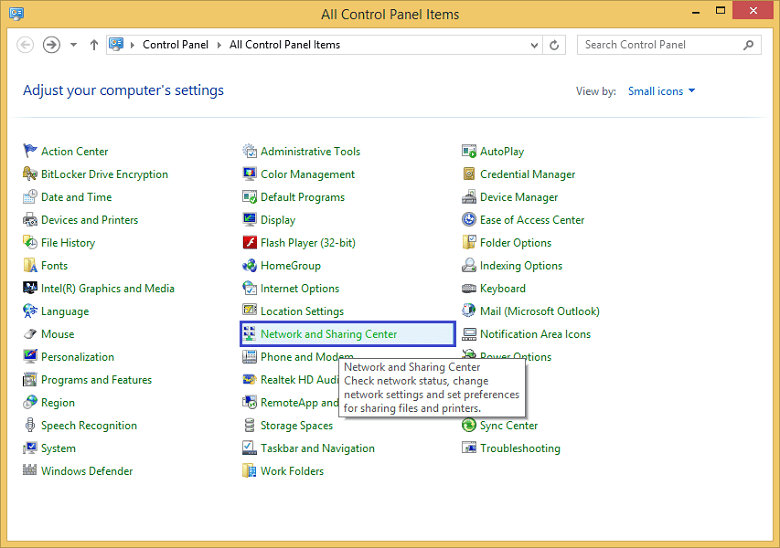Image resolution: width=780 pixels, height=548 pixels.
Task: Click the Personalization icon
Action: (x=30, y=357)
